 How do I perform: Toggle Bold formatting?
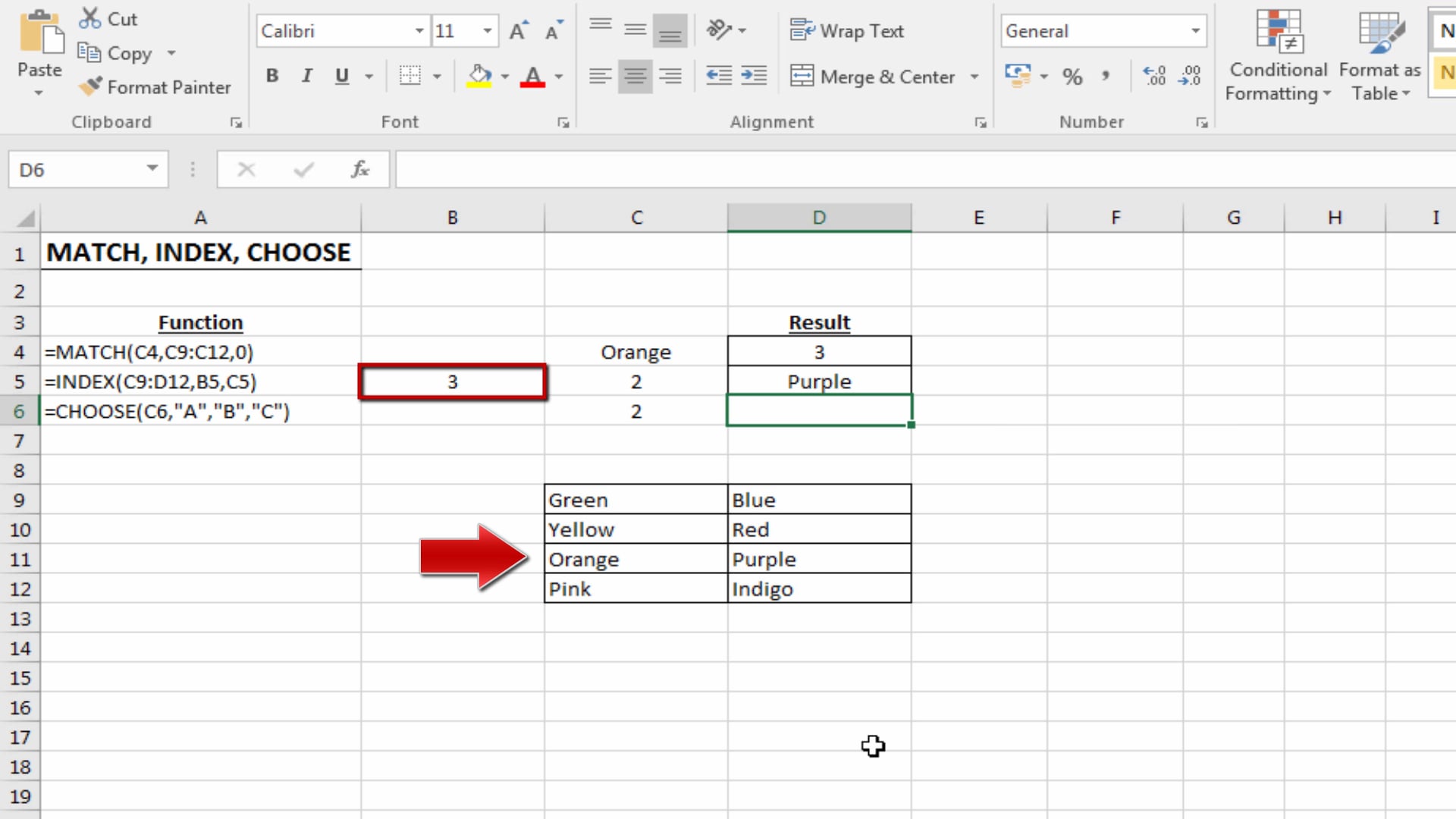(272, 76)
